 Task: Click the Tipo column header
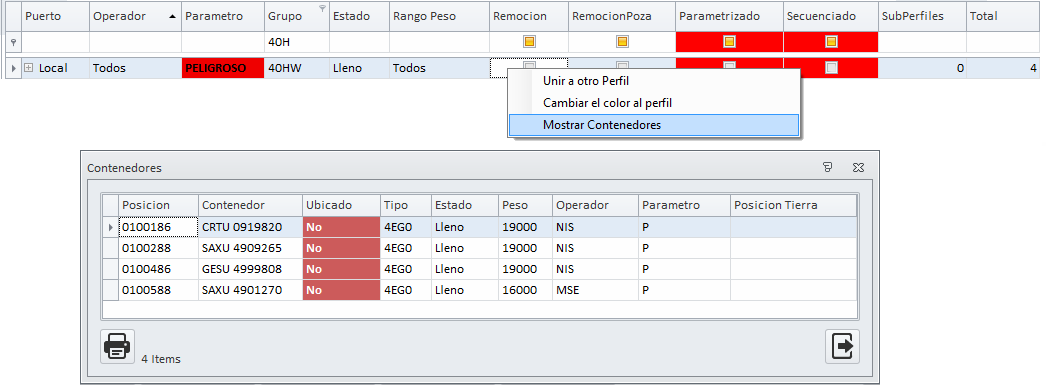pyautogui.click(x=406, y=205)
